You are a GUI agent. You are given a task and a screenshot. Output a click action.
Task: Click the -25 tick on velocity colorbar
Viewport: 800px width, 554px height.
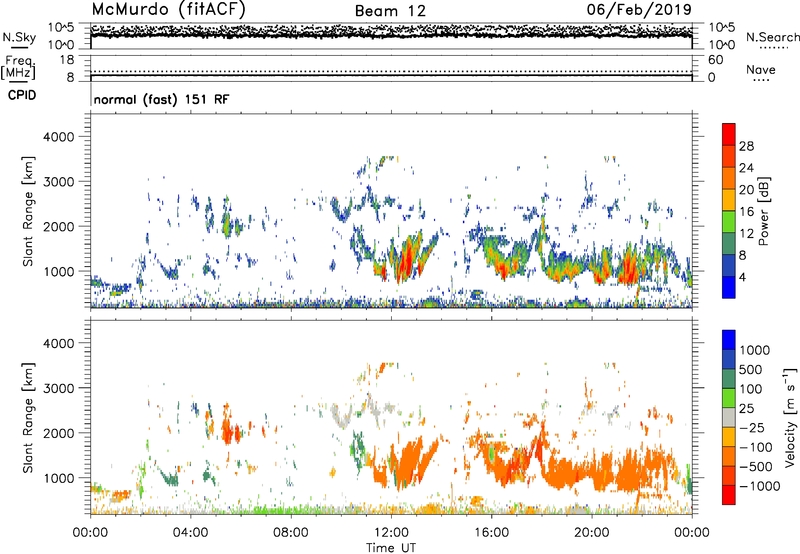[752, 427]
